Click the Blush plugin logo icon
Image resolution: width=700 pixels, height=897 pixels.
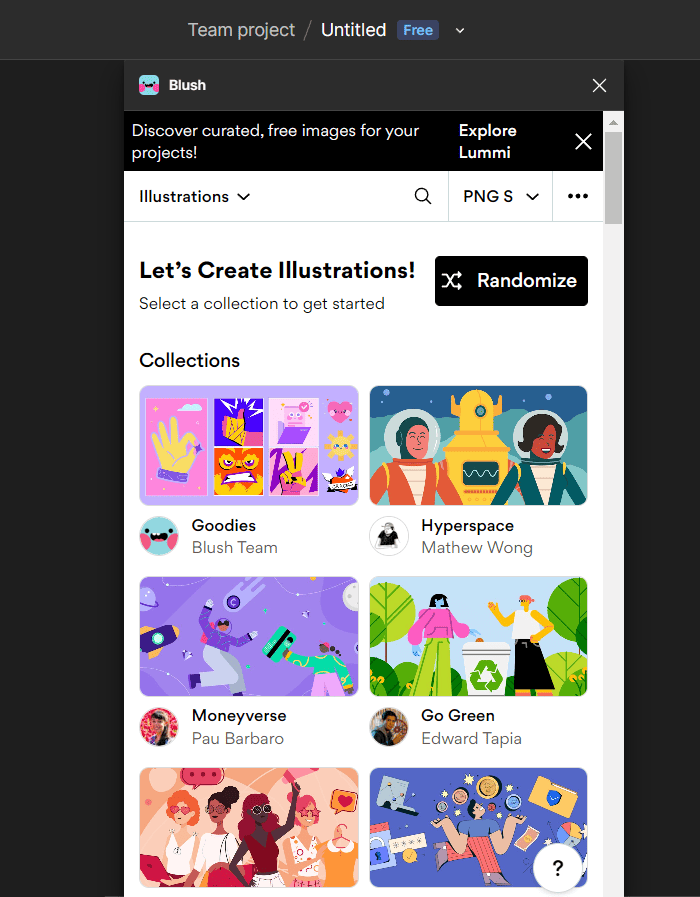pos(149,85)
